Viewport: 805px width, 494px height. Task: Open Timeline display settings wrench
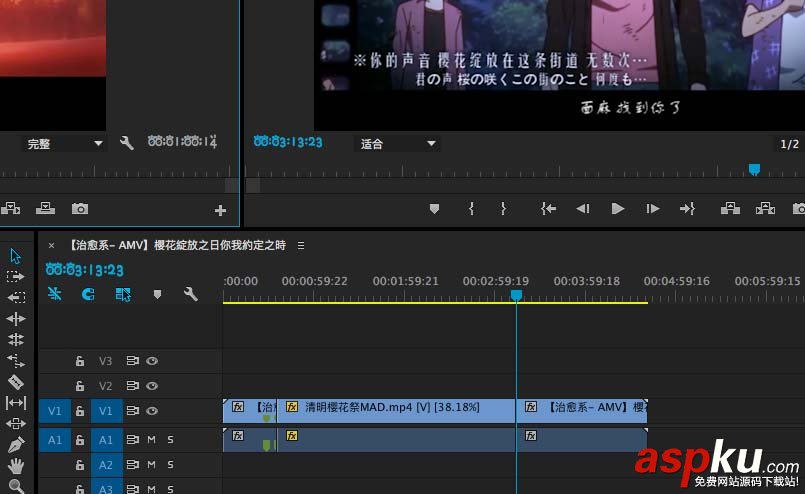(190, 294)
